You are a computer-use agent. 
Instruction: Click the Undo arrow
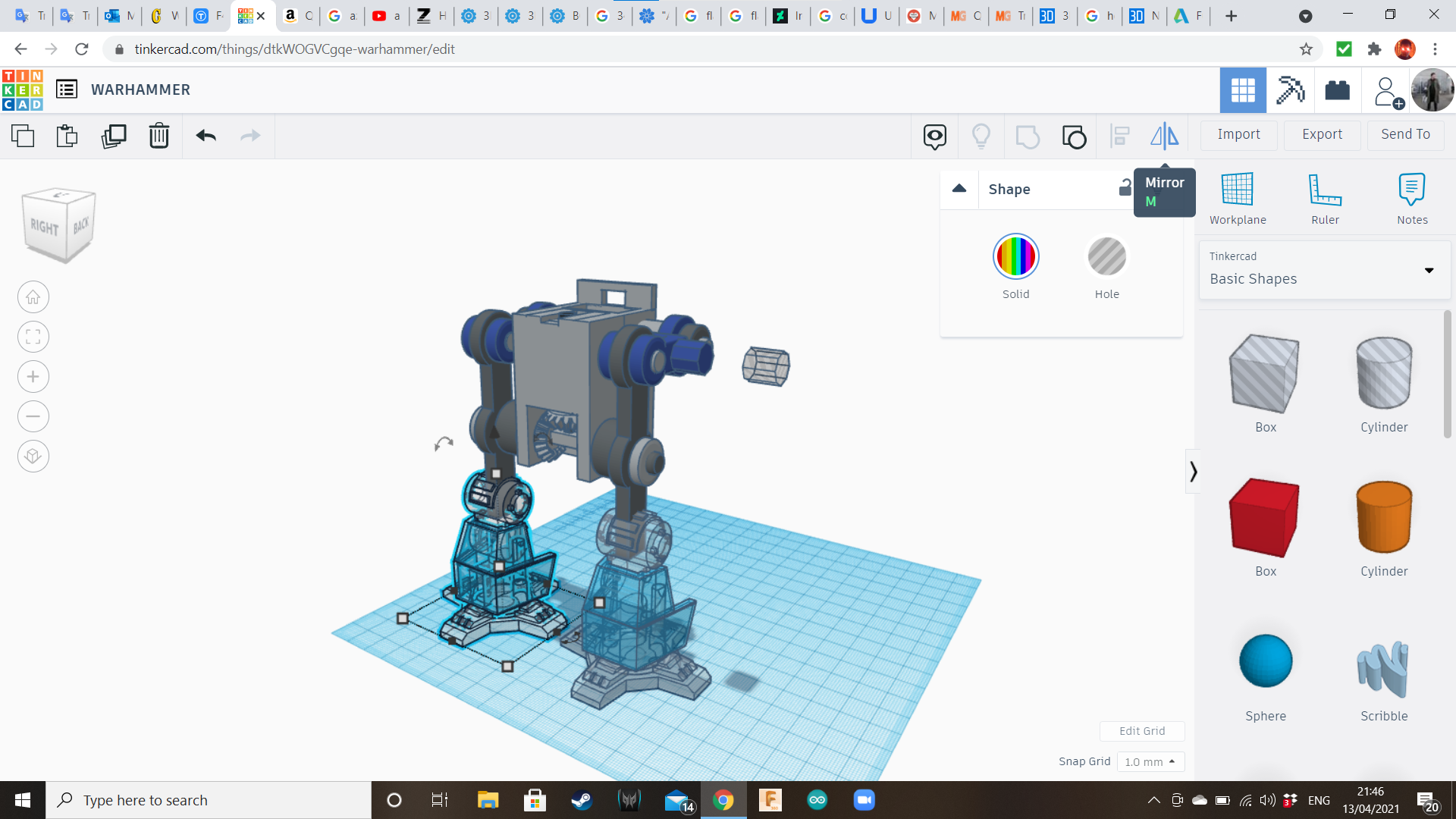point(206,136)
